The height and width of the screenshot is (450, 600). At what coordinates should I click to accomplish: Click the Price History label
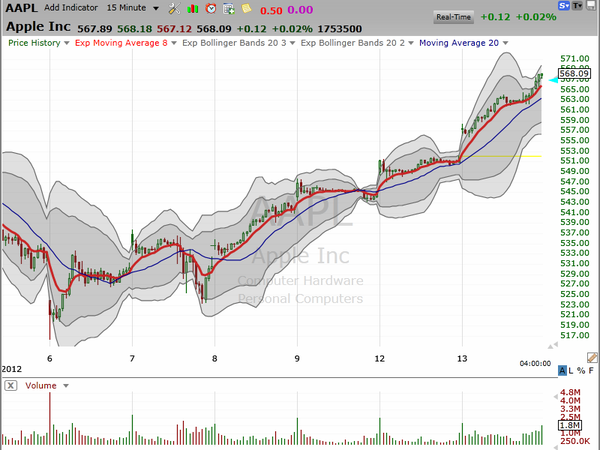point(34,43)
